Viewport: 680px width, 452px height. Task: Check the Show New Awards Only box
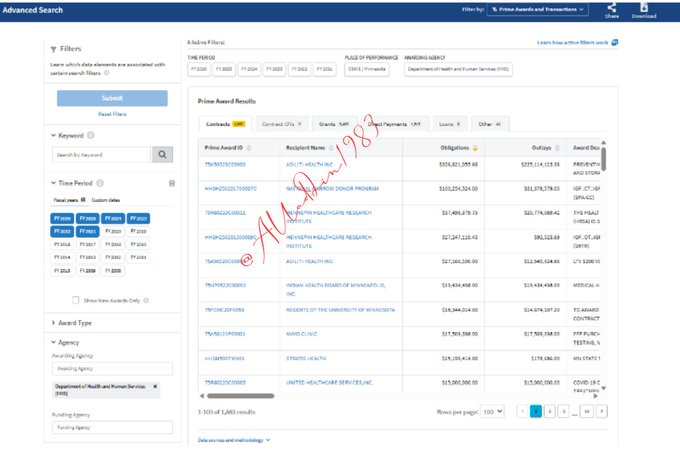click(77, 300)
